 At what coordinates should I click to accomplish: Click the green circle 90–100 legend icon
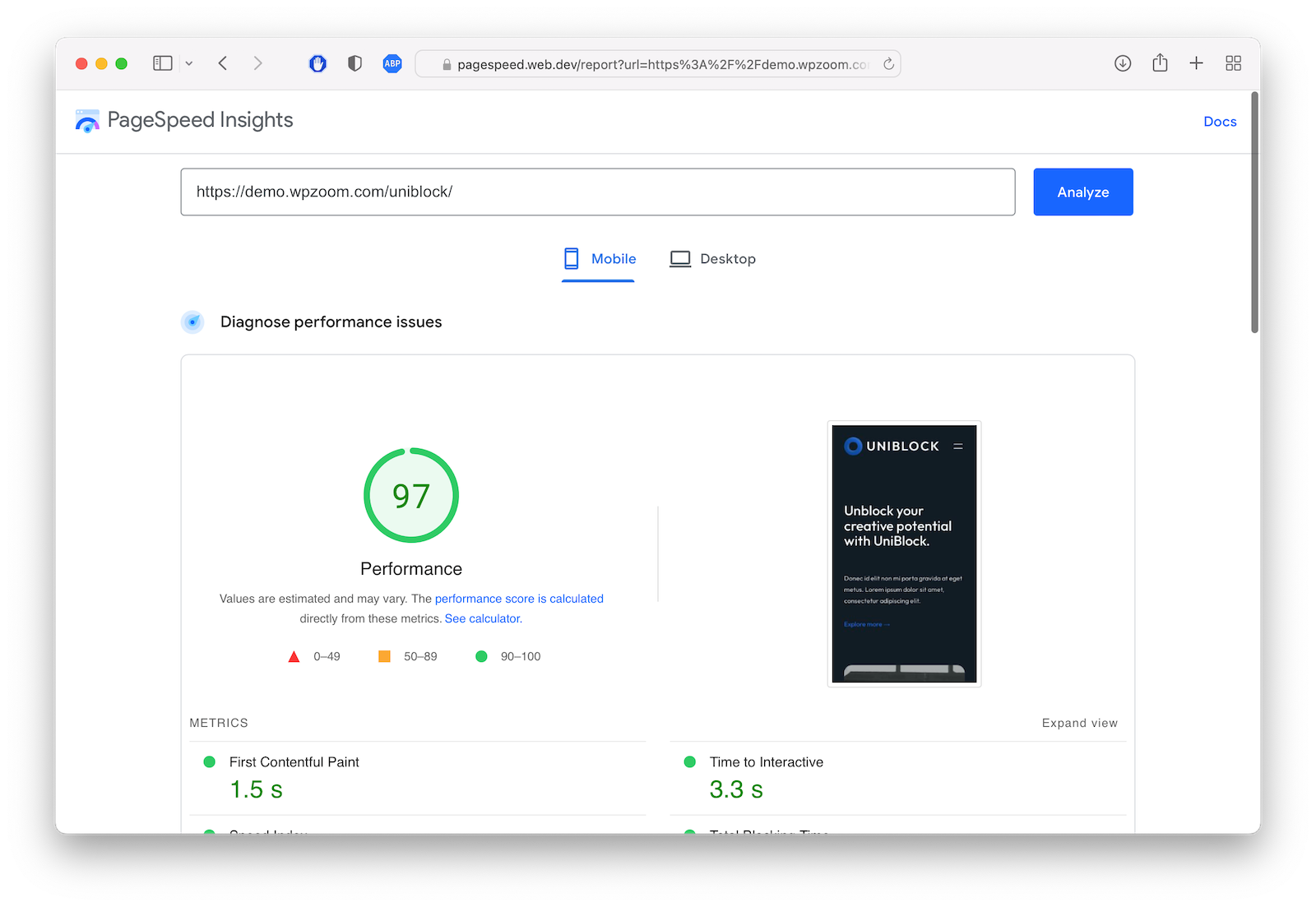pos(481,656)
